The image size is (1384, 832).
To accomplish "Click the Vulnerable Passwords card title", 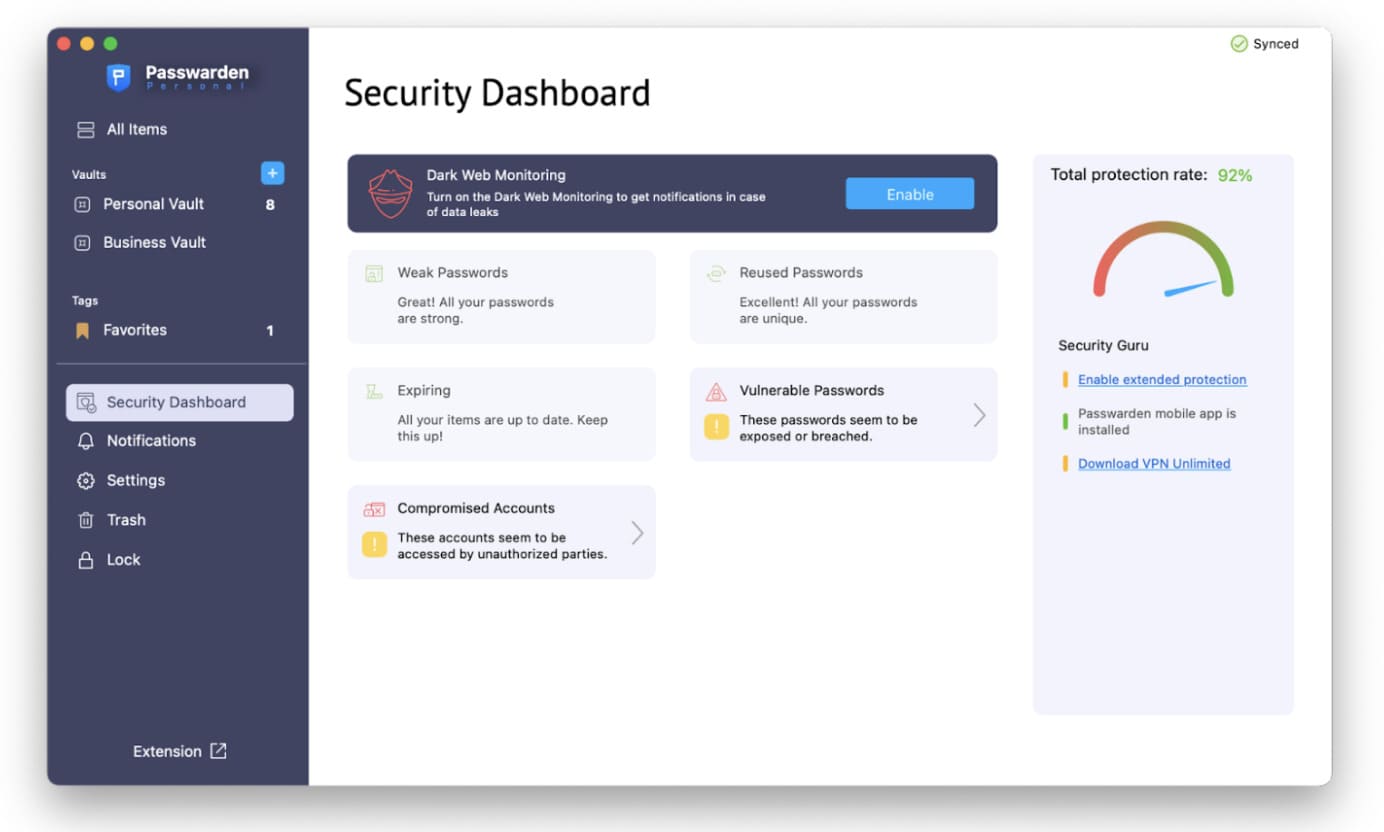I will point(812,391).
